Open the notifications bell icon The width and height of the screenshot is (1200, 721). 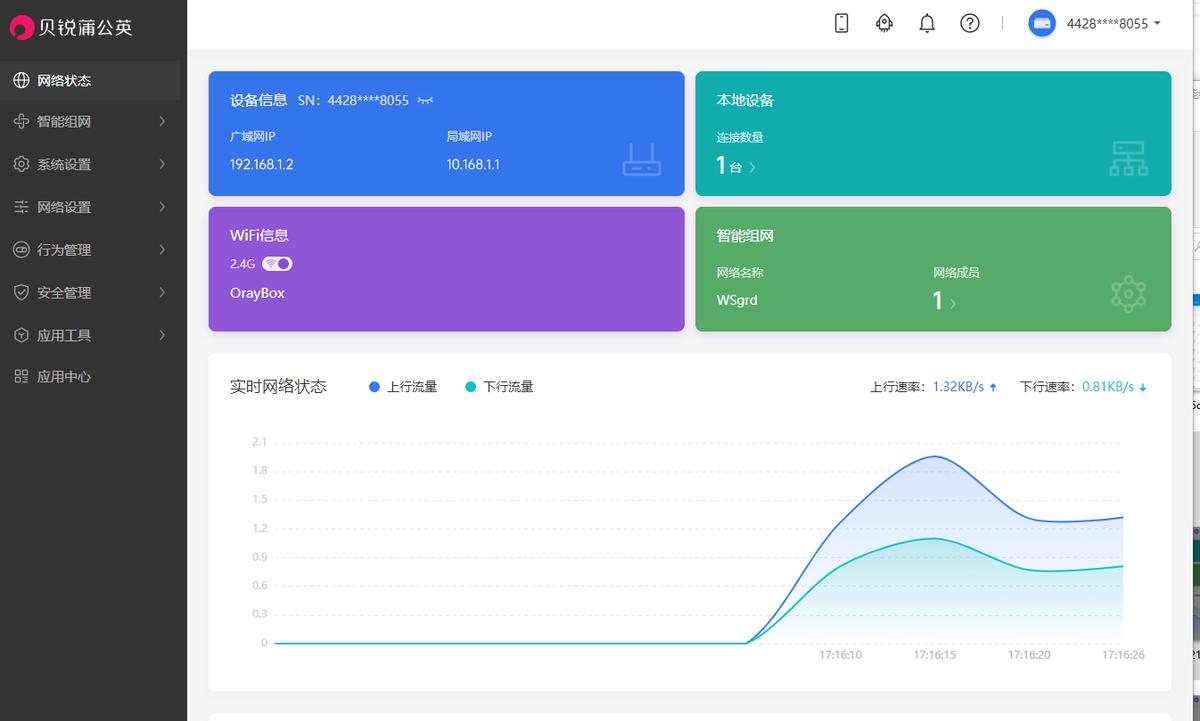point(926,22)
